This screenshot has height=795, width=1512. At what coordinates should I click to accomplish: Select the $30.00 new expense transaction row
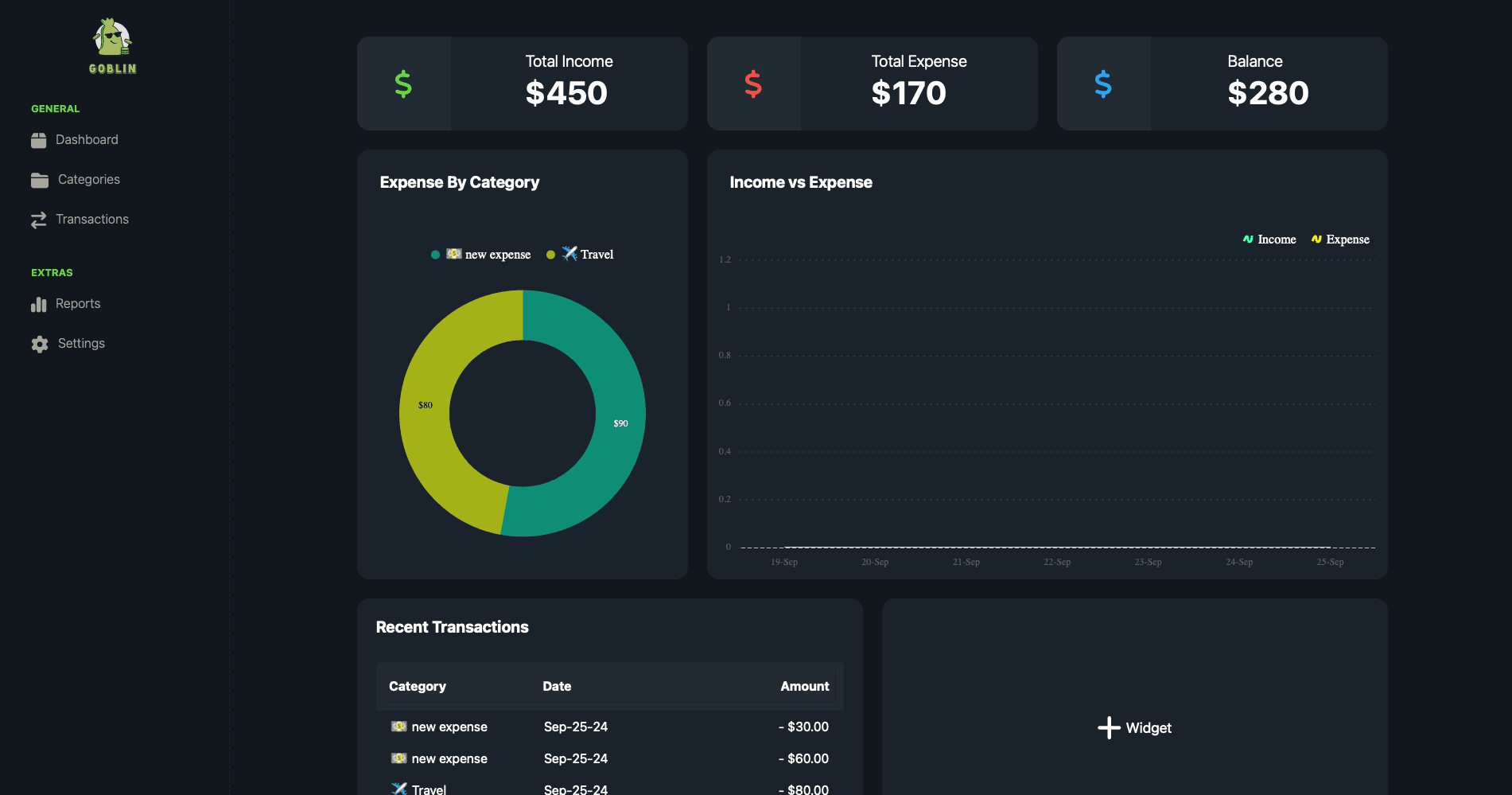[609, 727]
